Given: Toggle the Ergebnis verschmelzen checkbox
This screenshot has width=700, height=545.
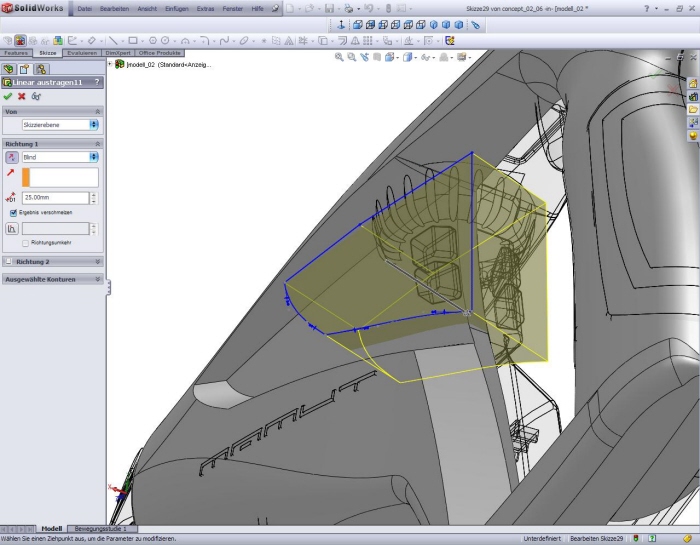Looking at the screenshot, I should (x=13, y=212).
